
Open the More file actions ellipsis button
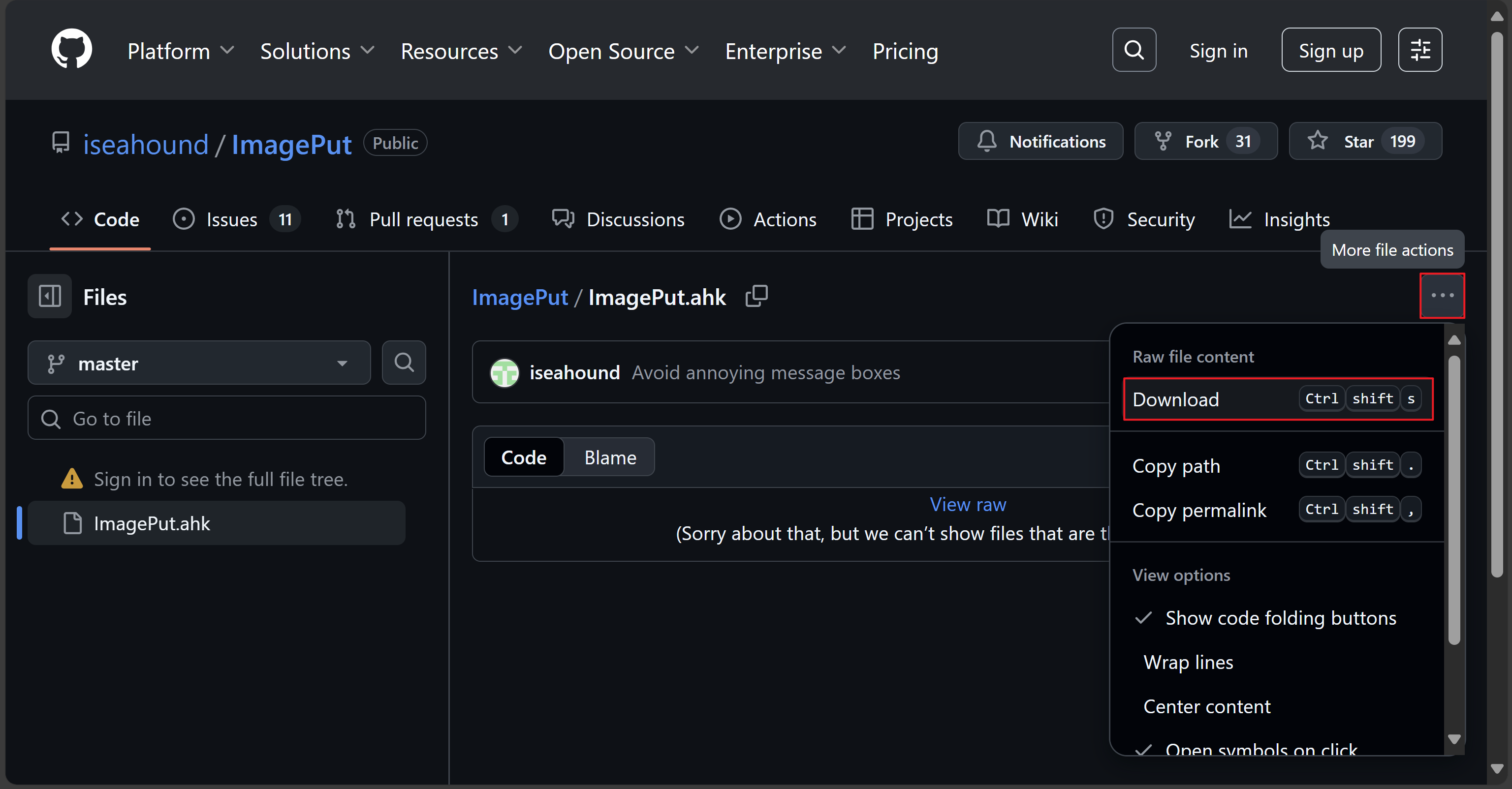point(1442,296)
